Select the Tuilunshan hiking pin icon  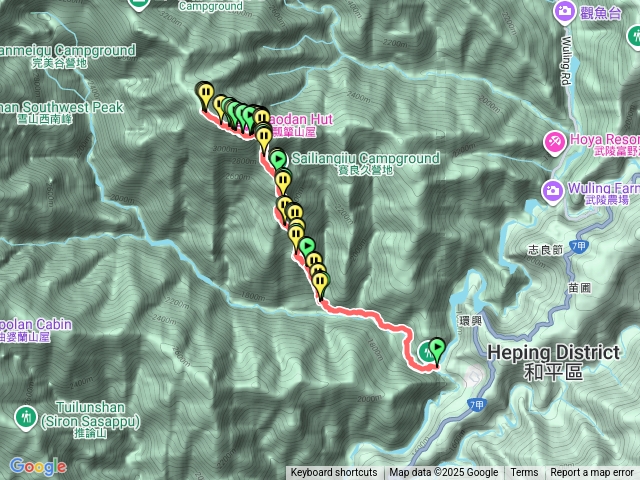(x=25, y=417)
